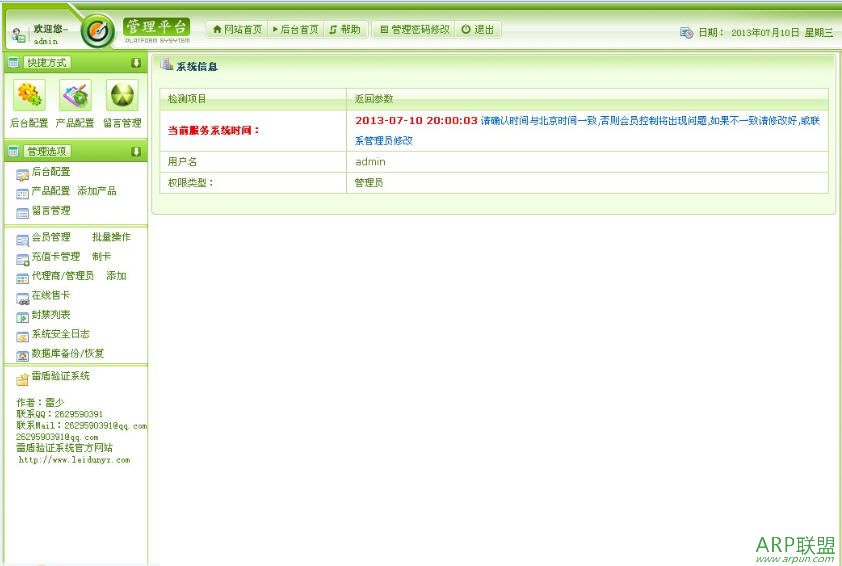Viewport: 842px width, 566px height.
Task: Open 系统安全日志 from the sidebar
Action: pos(60,334)
